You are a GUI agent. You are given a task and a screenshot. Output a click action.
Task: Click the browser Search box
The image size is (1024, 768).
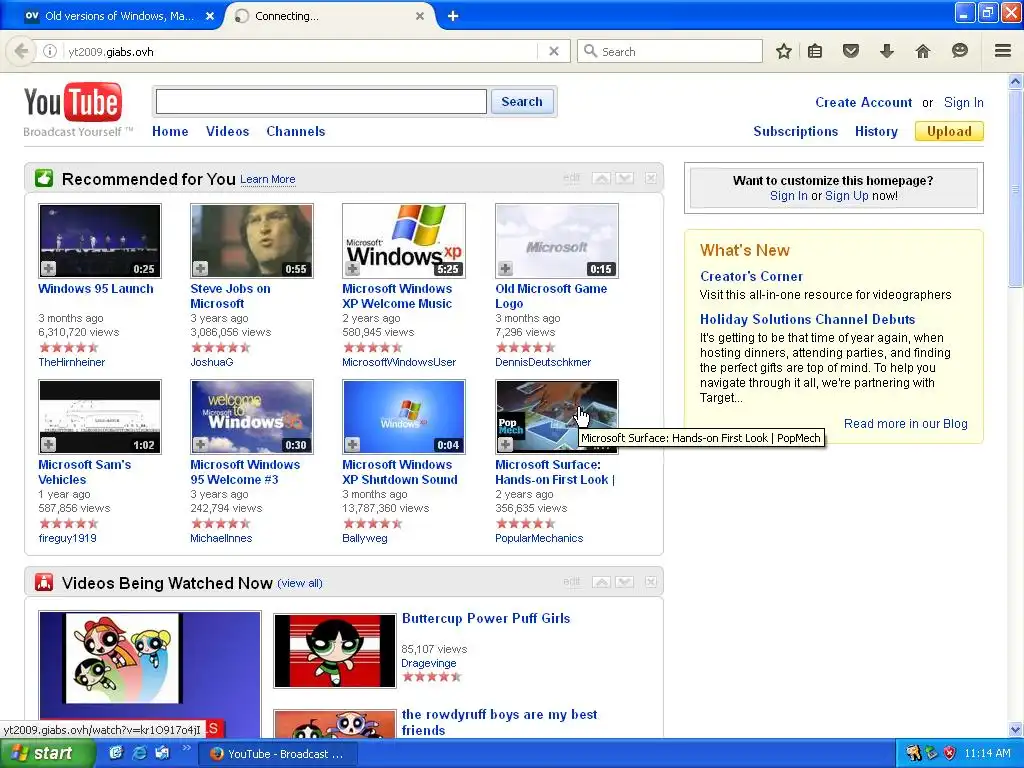click(x=670, y=51)
